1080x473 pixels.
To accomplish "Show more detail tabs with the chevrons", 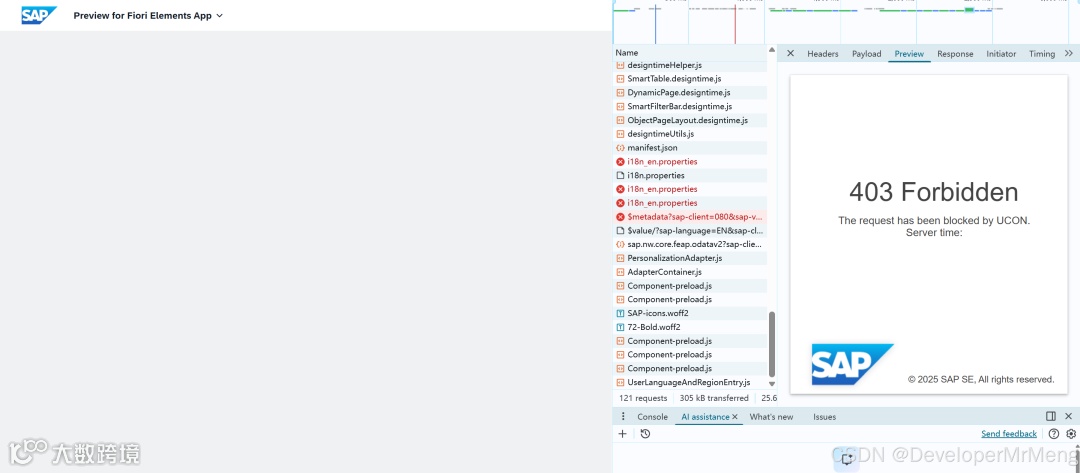I will (1069, 53).
